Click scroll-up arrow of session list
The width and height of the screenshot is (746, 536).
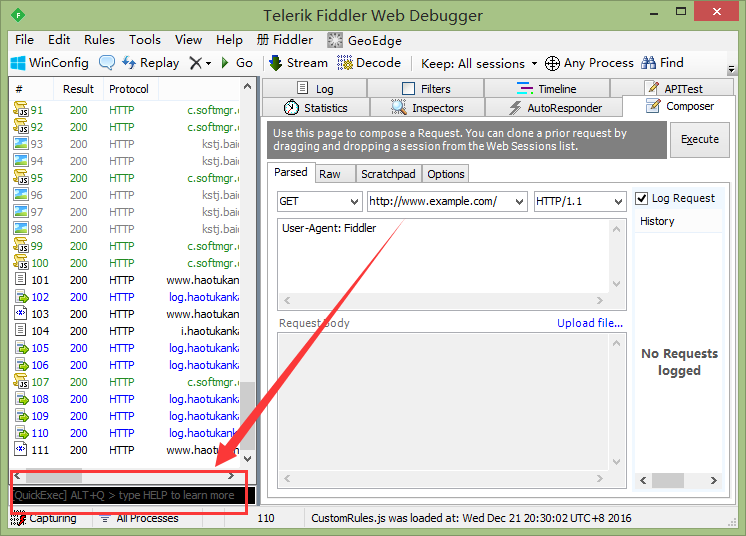pos(247,87)
